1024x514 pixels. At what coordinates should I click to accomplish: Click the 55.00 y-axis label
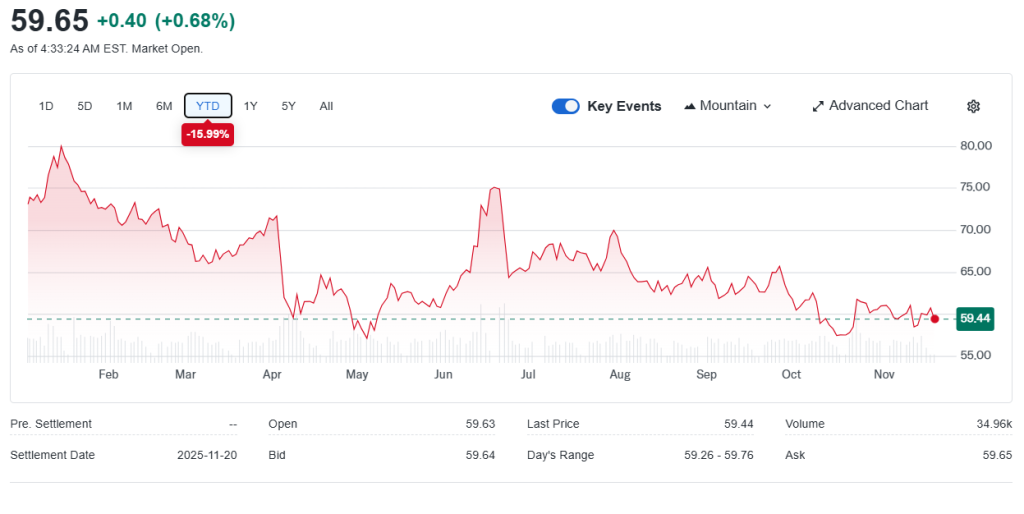(975, 356)
